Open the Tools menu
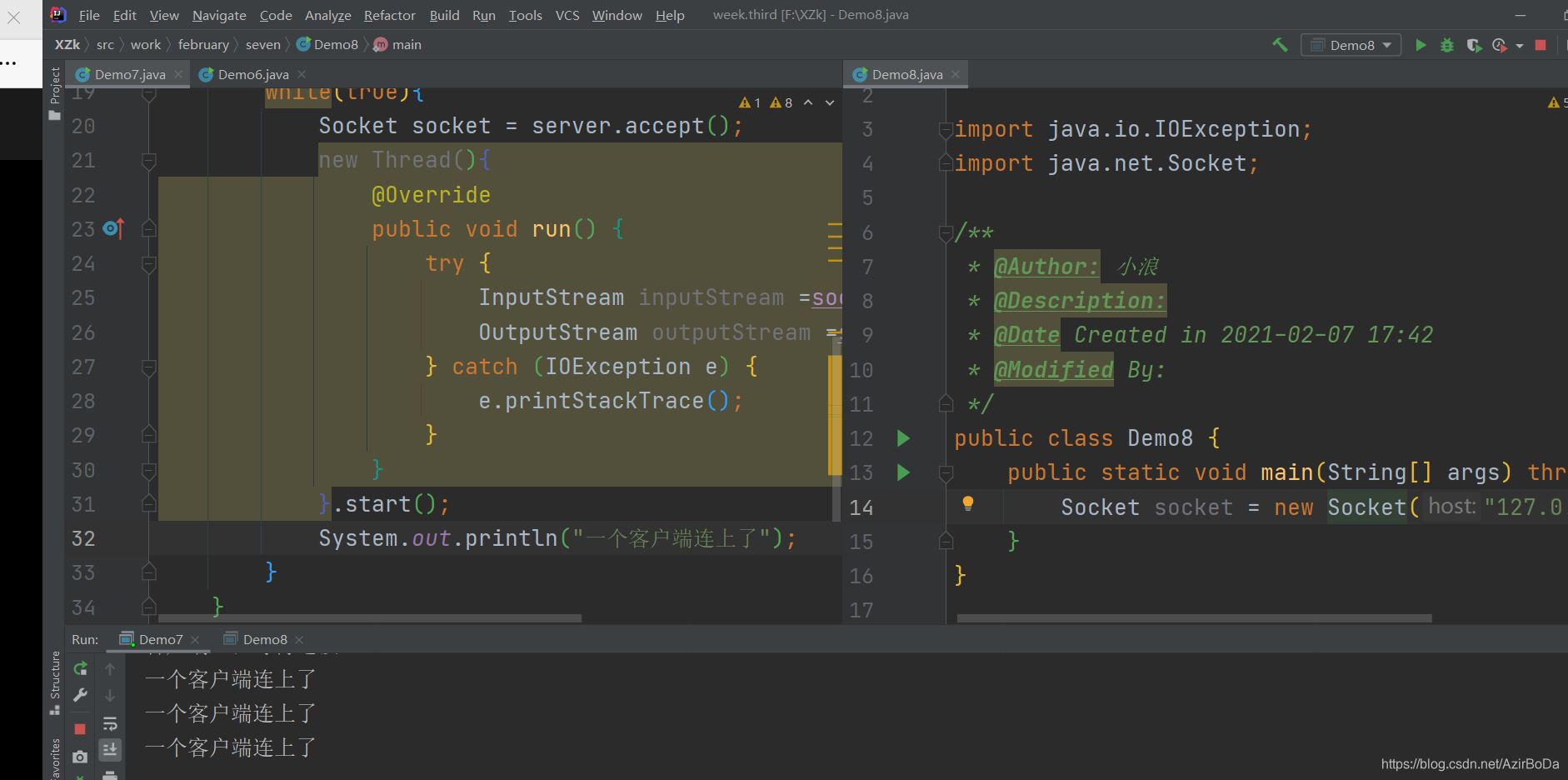The image size is (1568, 780). (526, 15)
